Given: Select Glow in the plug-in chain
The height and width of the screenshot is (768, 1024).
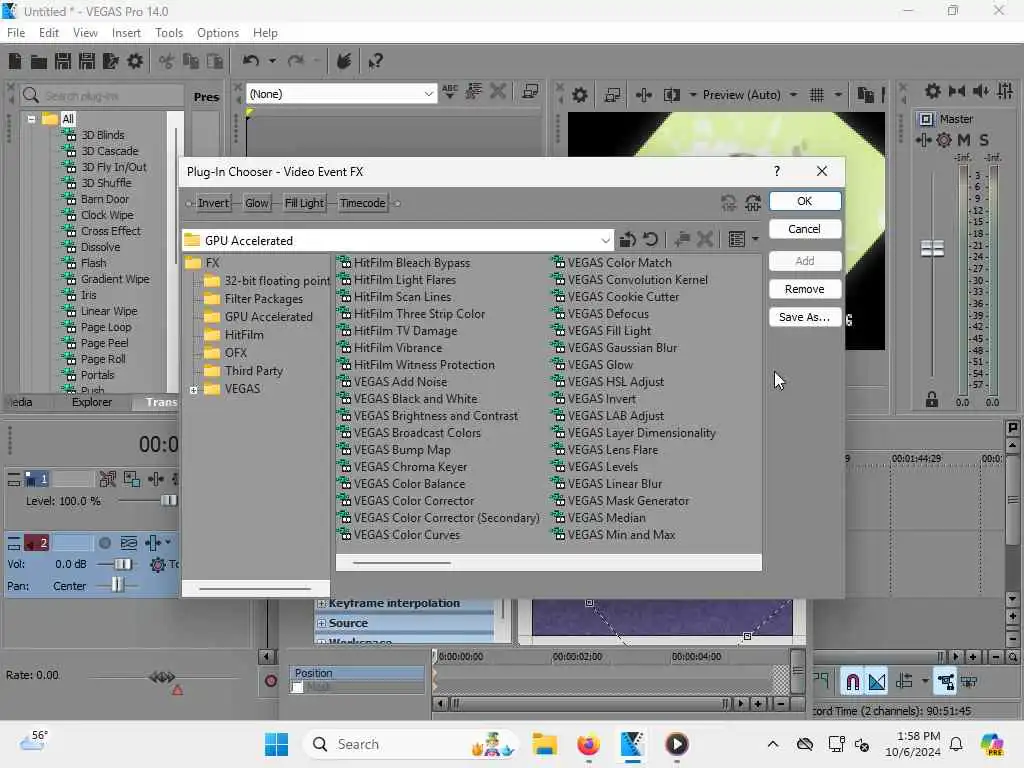Looking at the screenshot, I should tap(257, 203).
